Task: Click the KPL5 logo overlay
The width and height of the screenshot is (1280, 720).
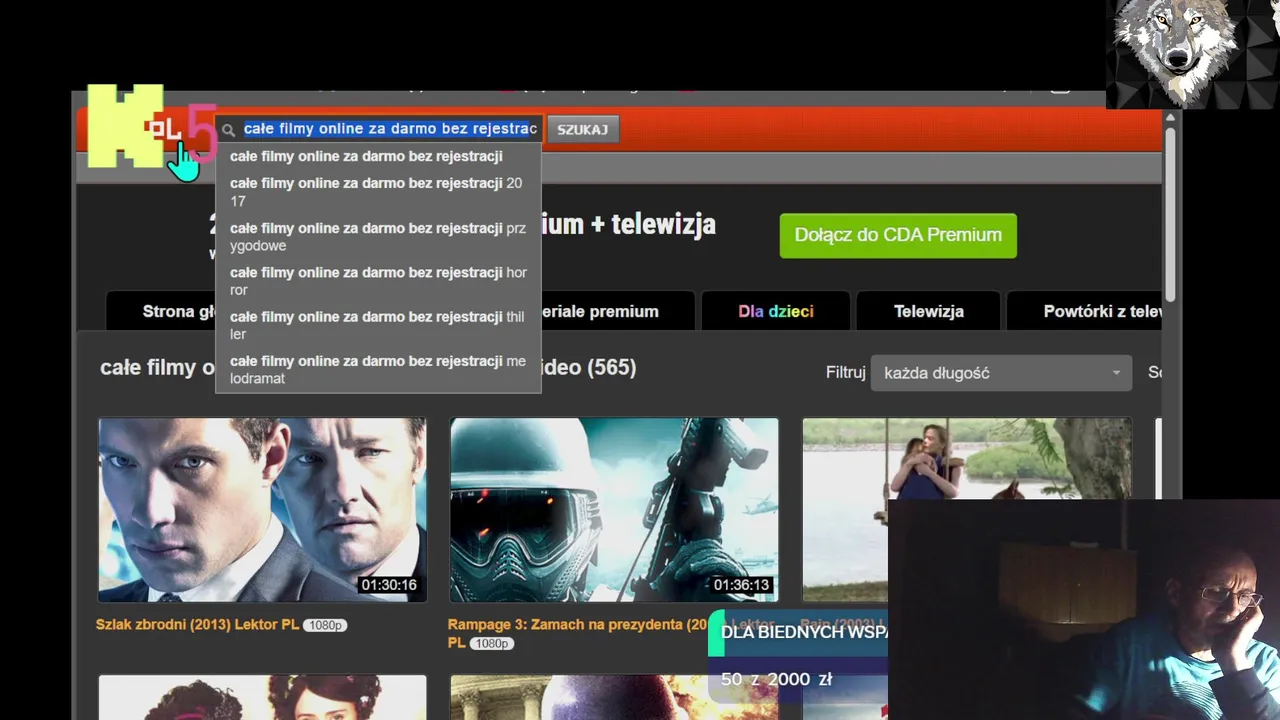Action: pos(151,127)
